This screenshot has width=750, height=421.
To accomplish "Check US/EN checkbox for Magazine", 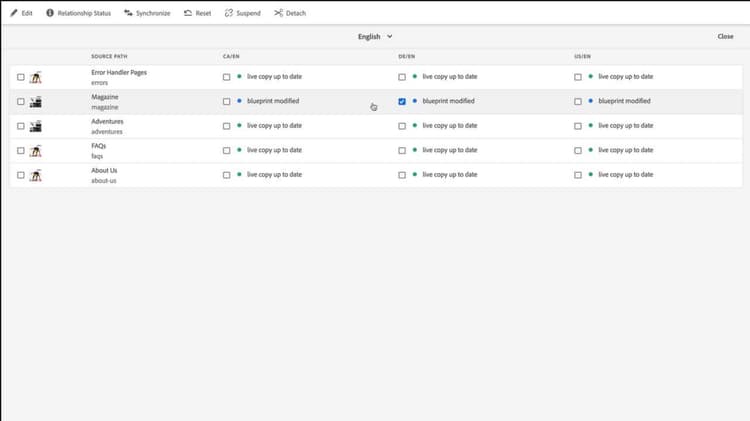I will [x=578, y=101].
